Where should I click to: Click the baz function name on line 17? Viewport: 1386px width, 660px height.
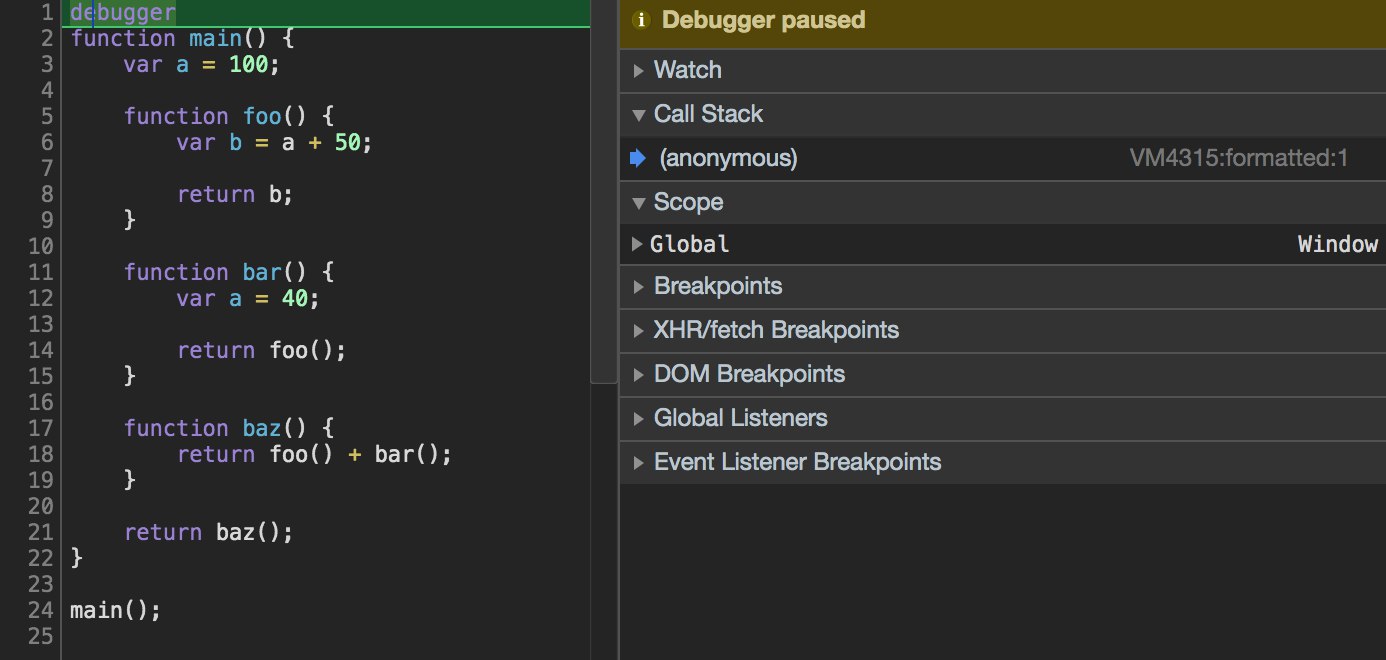[261, 429]
